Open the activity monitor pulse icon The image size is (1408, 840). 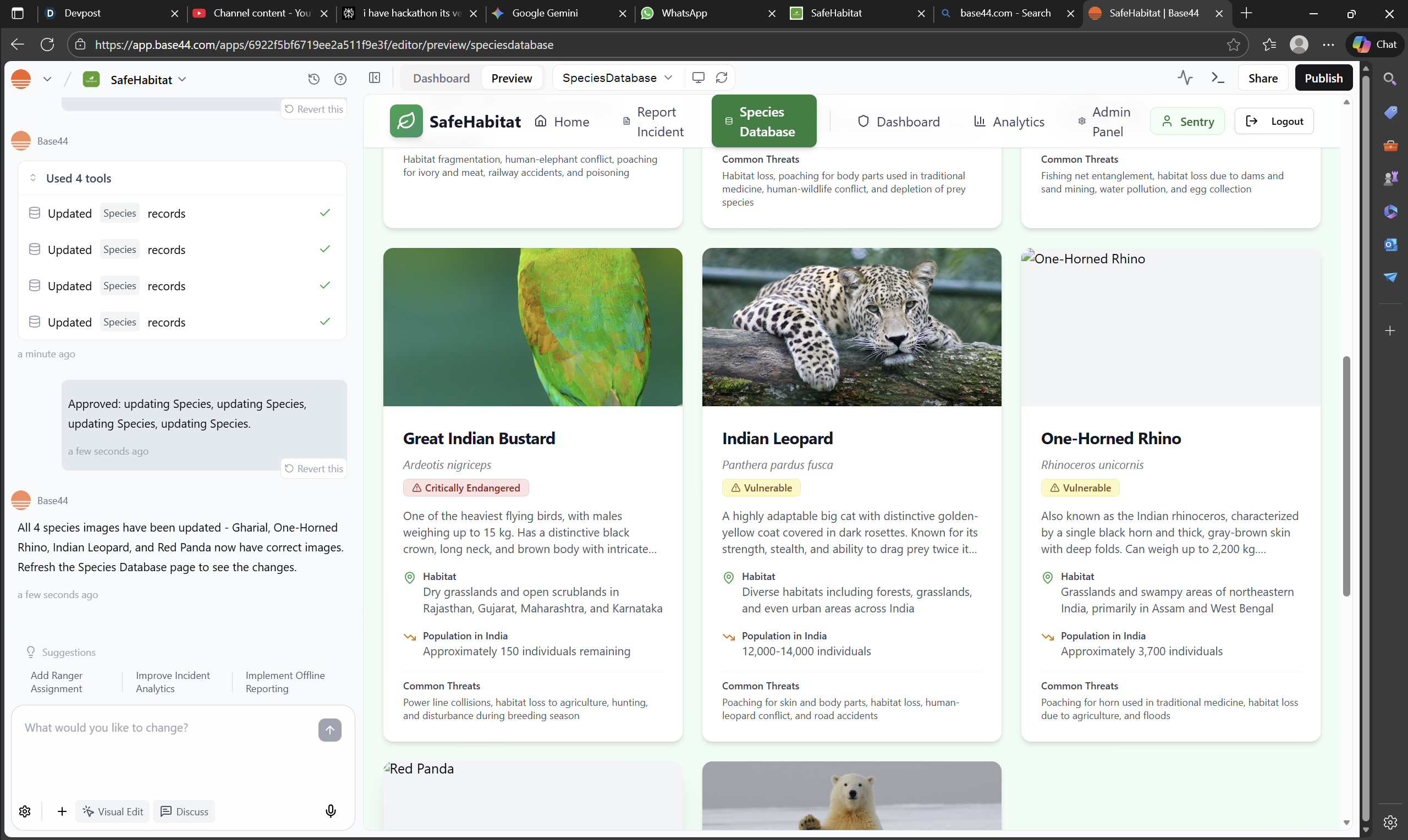pos(1185,78)
